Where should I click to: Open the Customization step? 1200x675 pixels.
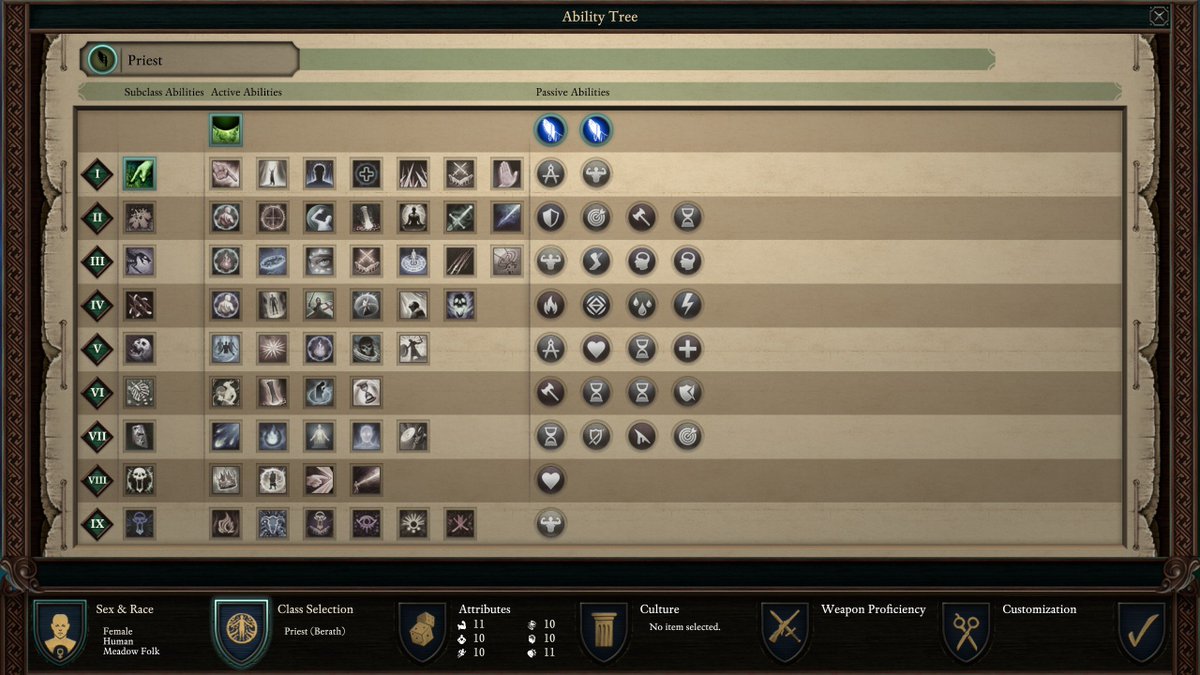point(965,631)
